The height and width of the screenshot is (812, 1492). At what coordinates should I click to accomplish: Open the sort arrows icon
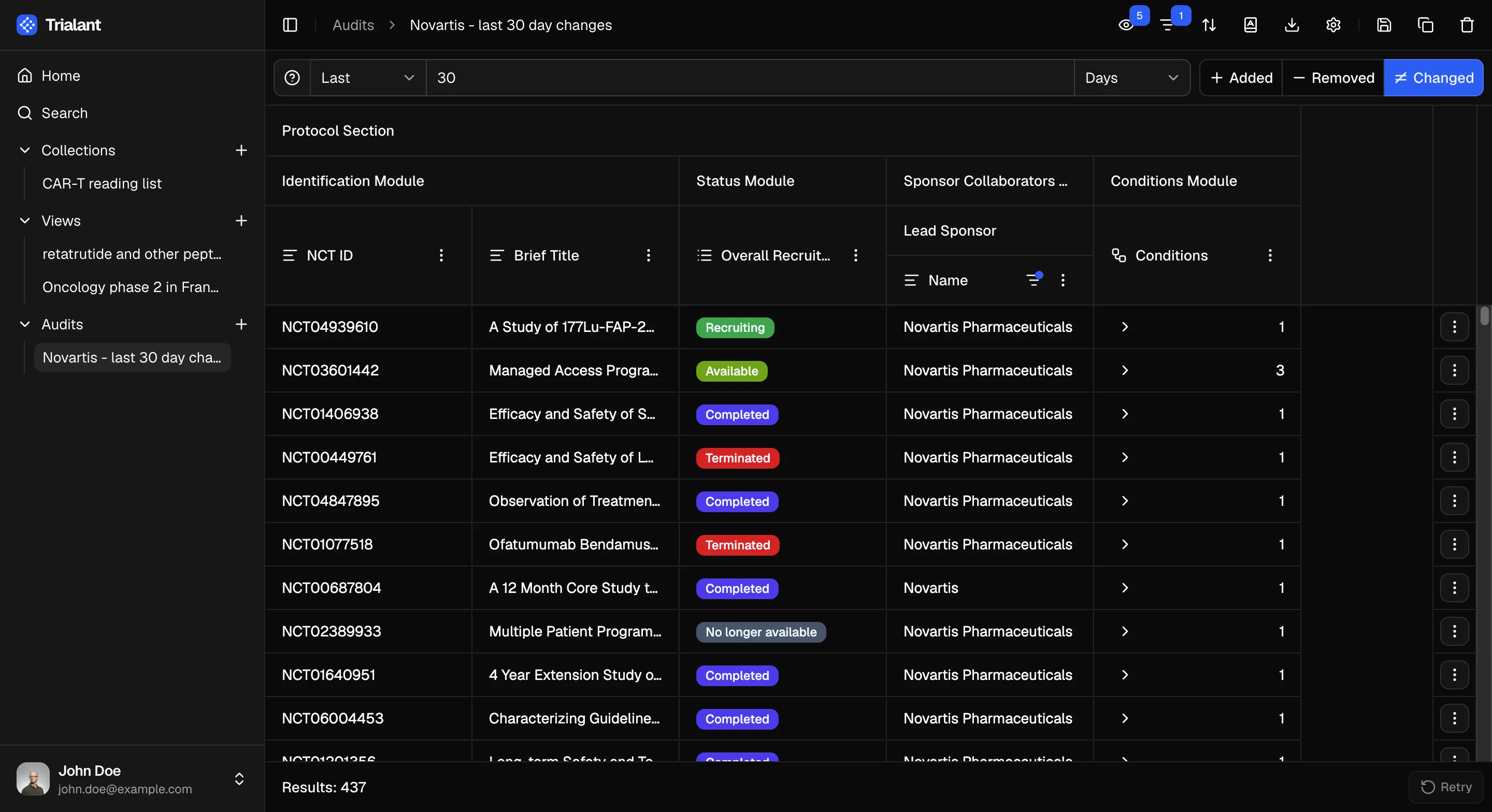coord(1209,25)
